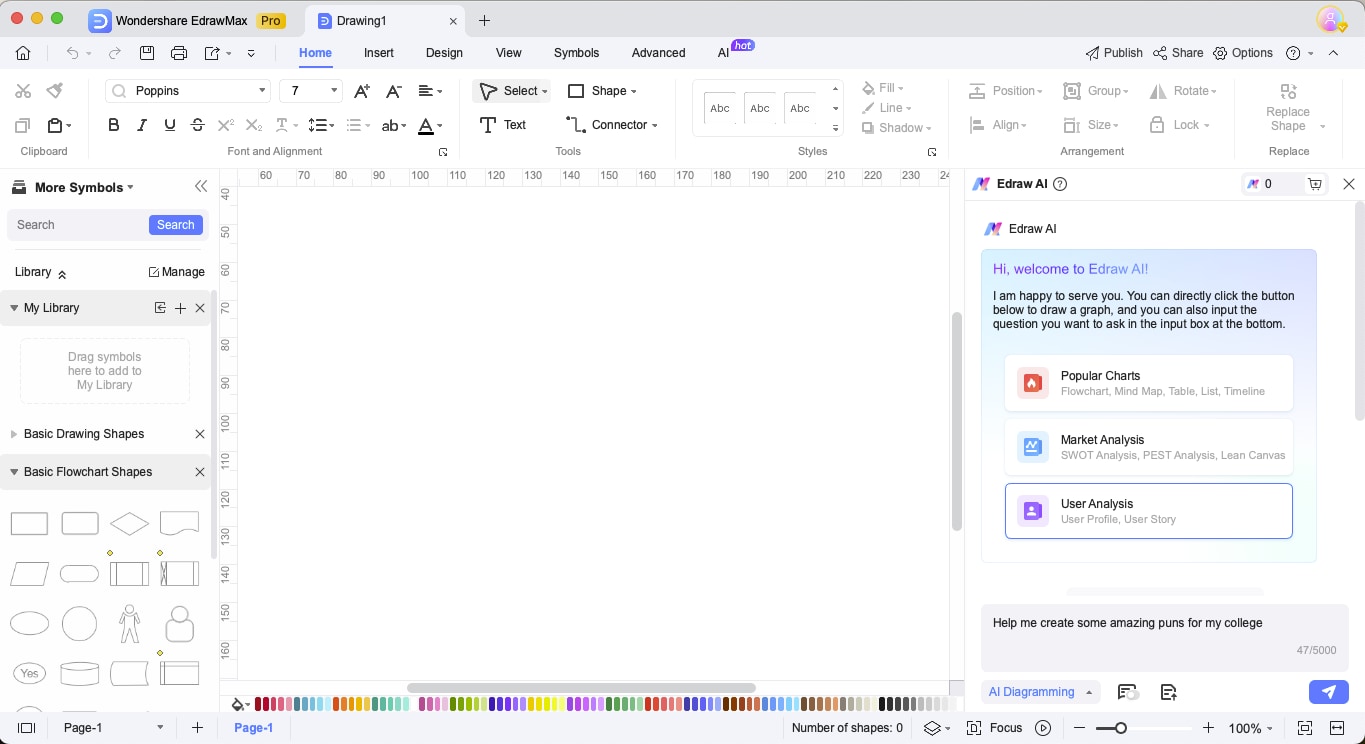Switch to the Design tab
The image size is (1365, 744).
pos(444,53)
